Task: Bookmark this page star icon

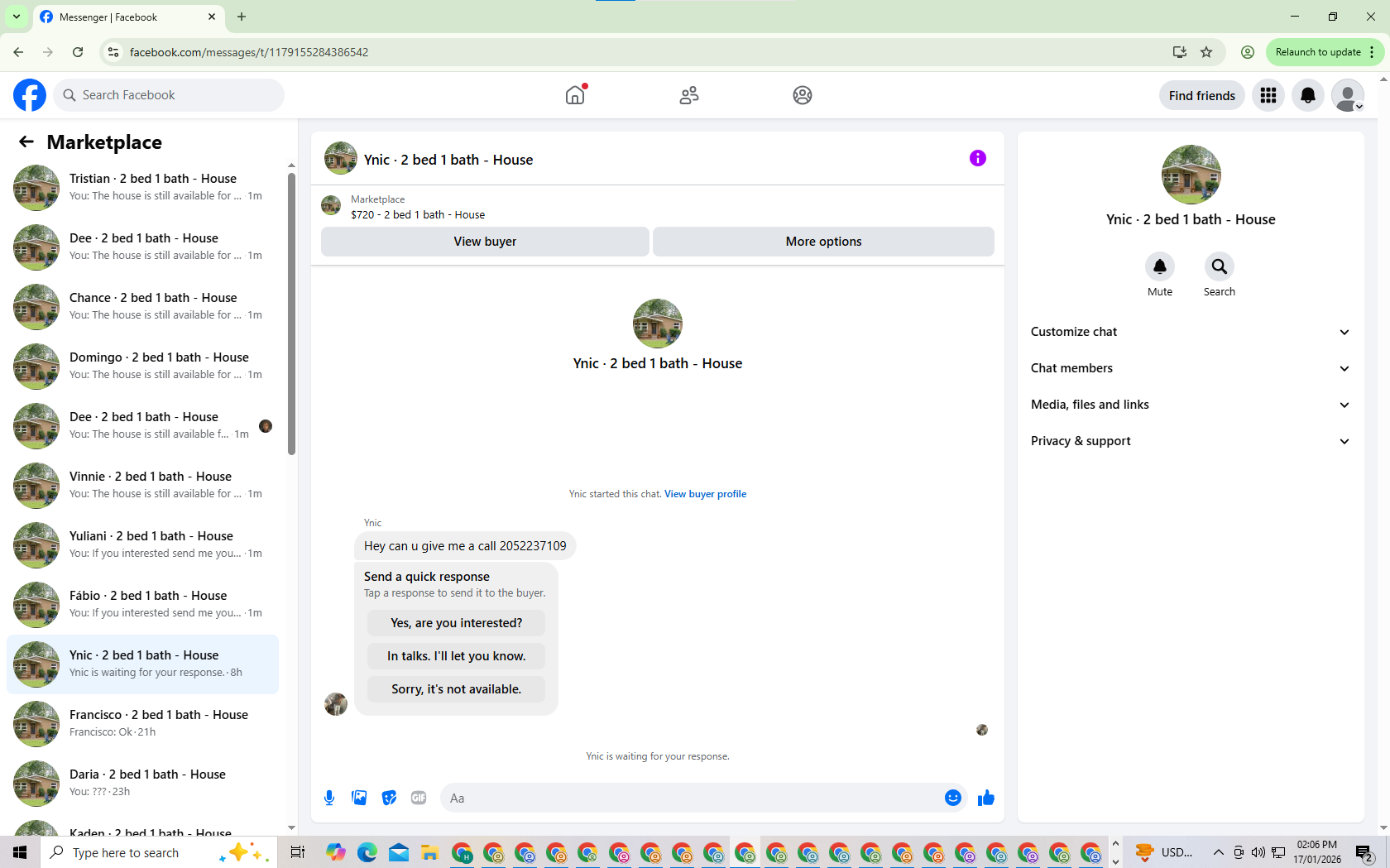Action: (1206, 52)
